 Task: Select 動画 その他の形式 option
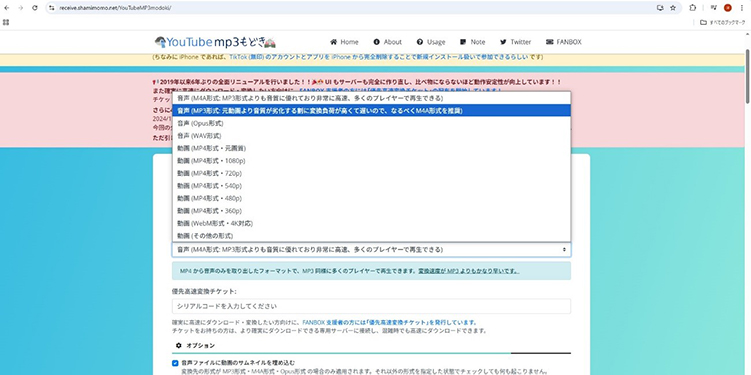coord(372,236)
